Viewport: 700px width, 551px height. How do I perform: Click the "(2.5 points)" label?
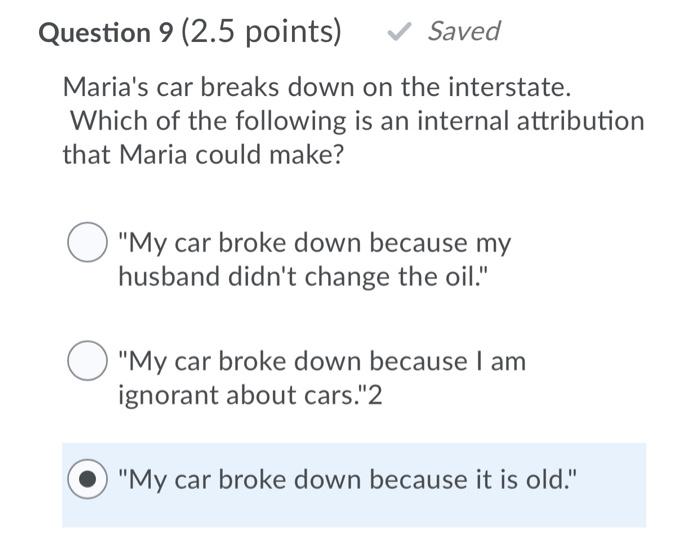click(x=261, y=32)
